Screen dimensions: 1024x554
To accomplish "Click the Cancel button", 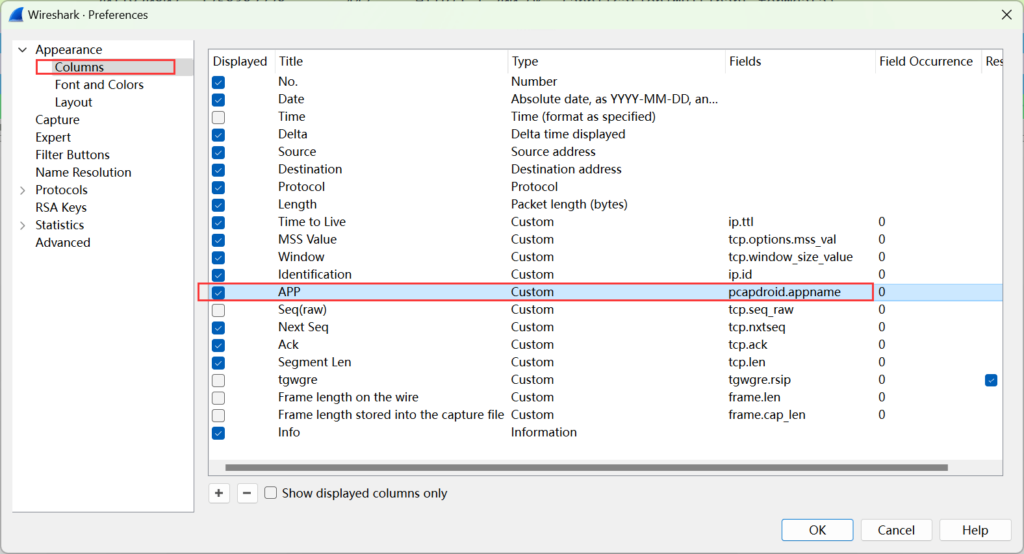I will [895, 530].
